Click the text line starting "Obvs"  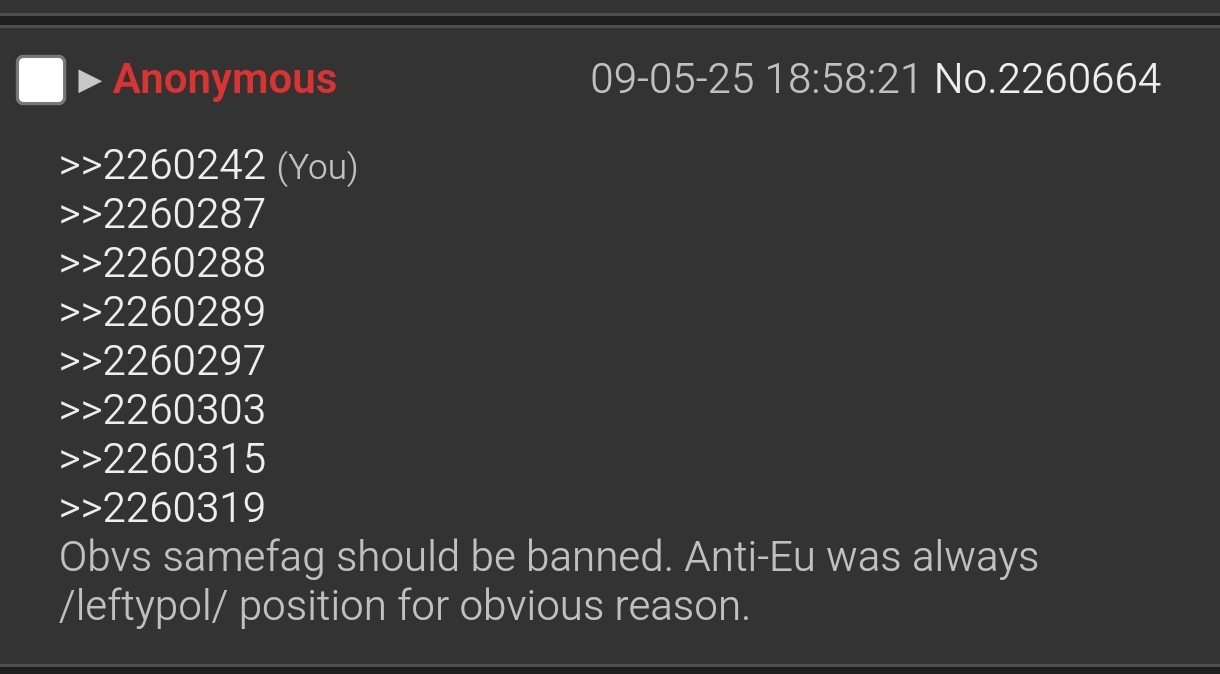coord(549,557)
